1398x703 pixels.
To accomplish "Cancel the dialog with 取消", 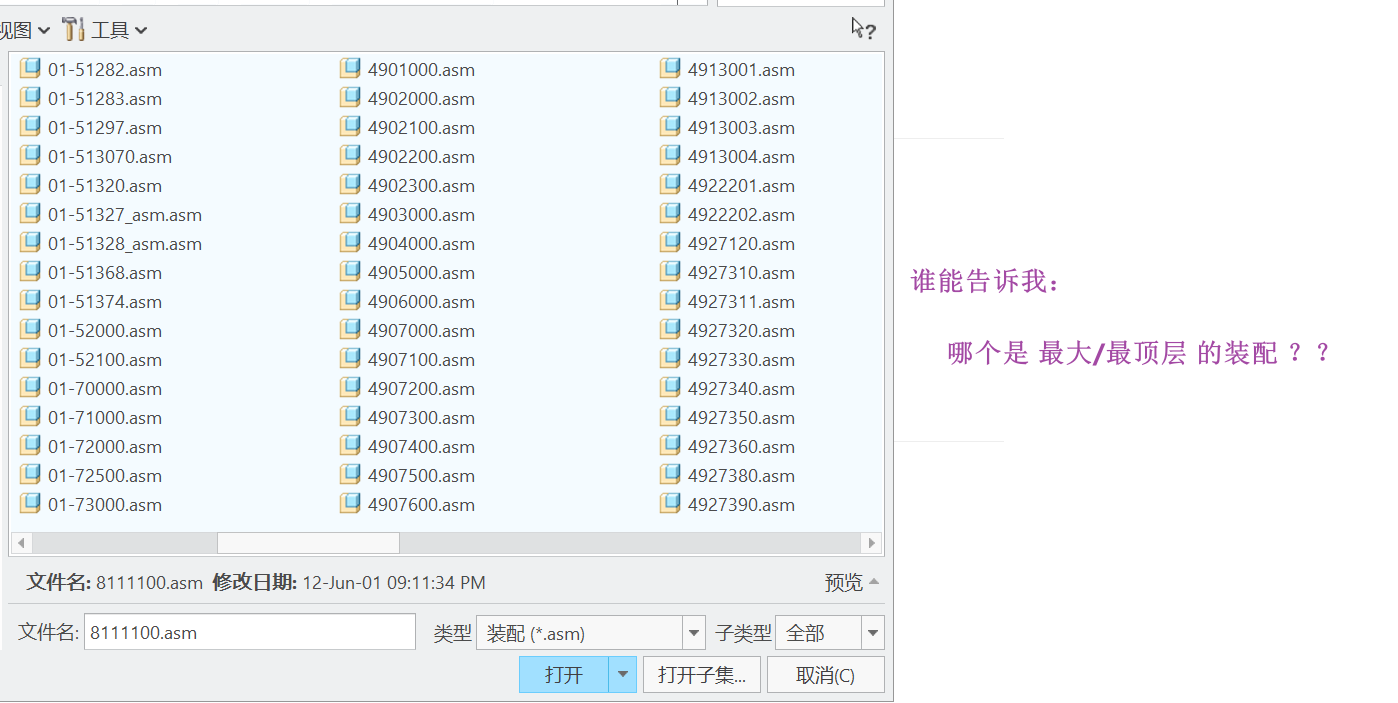I will (x=825, y=675).
